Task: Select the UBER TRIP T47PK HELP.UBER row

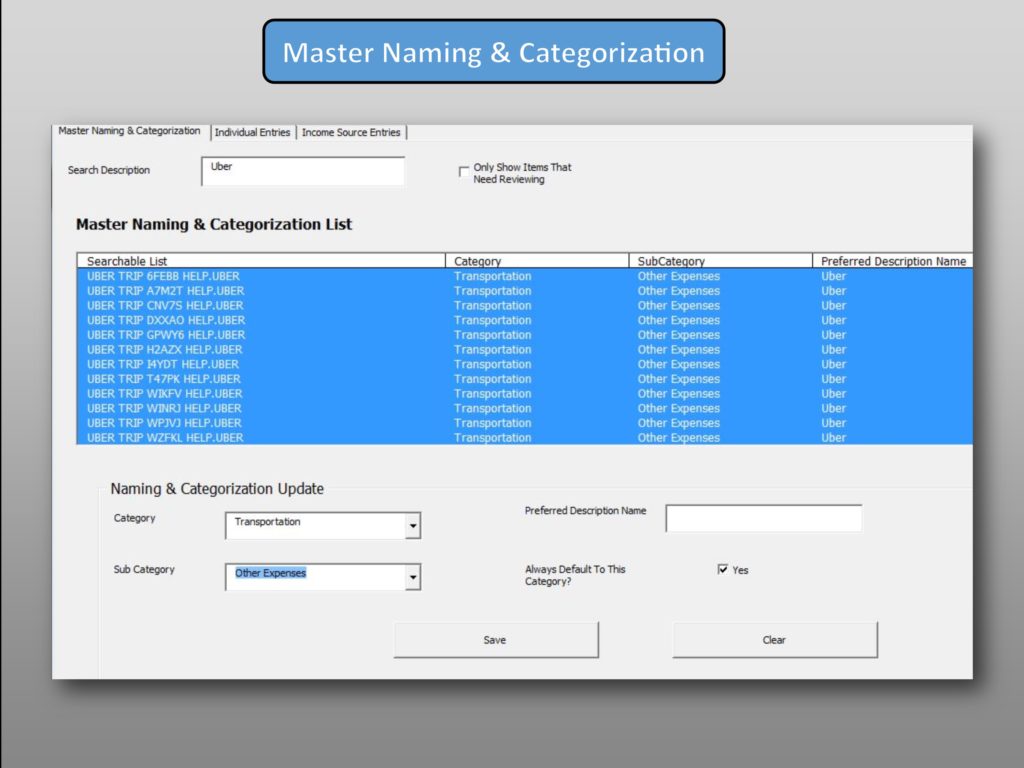Action: tap(163, 379)
